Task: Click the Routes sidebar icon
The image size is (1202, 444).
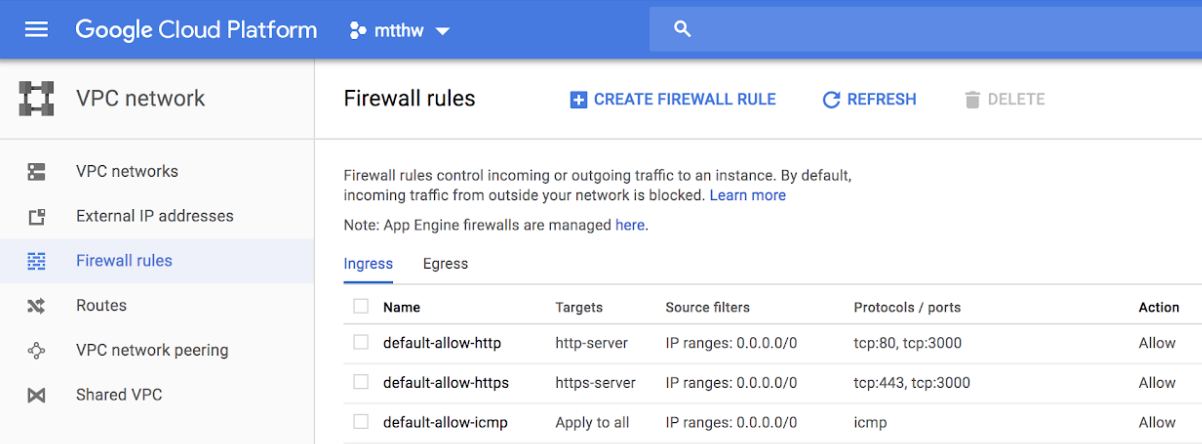Action: tap(37, 306)
